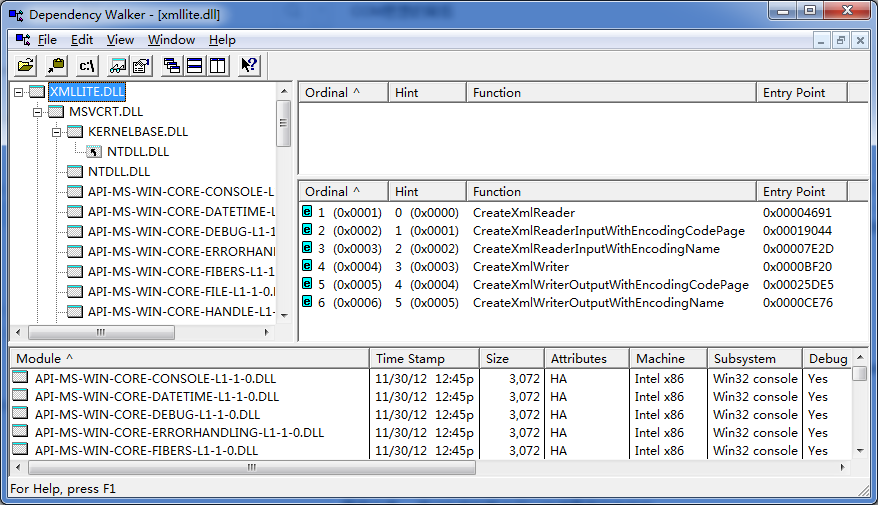Viewport: 878px width, 505px height.
Task: Open module Properties from the toolbar
Action: [x=141, y=66]
